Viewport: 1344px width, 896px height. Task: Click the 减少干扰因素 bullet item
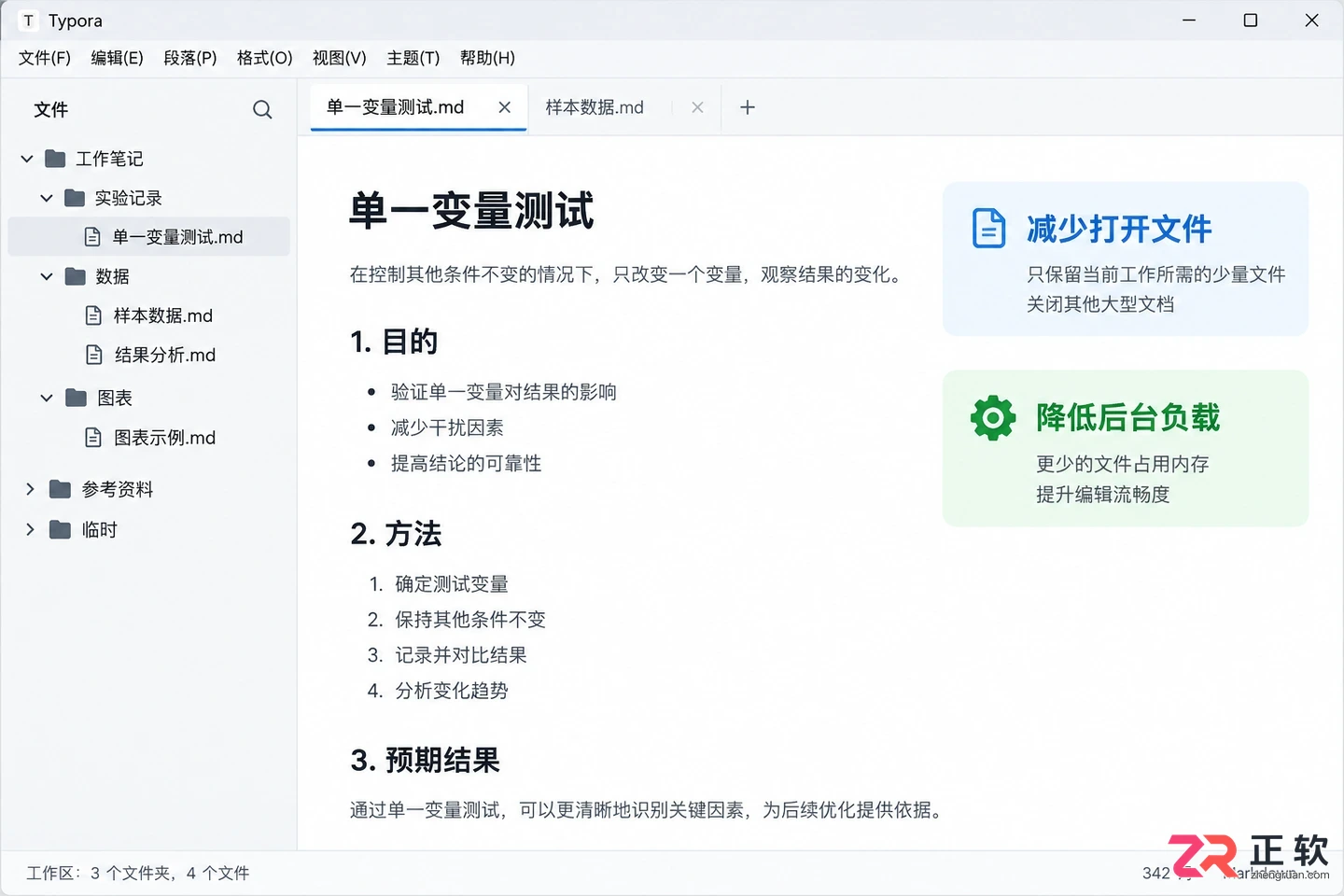(x=447, y=427)
